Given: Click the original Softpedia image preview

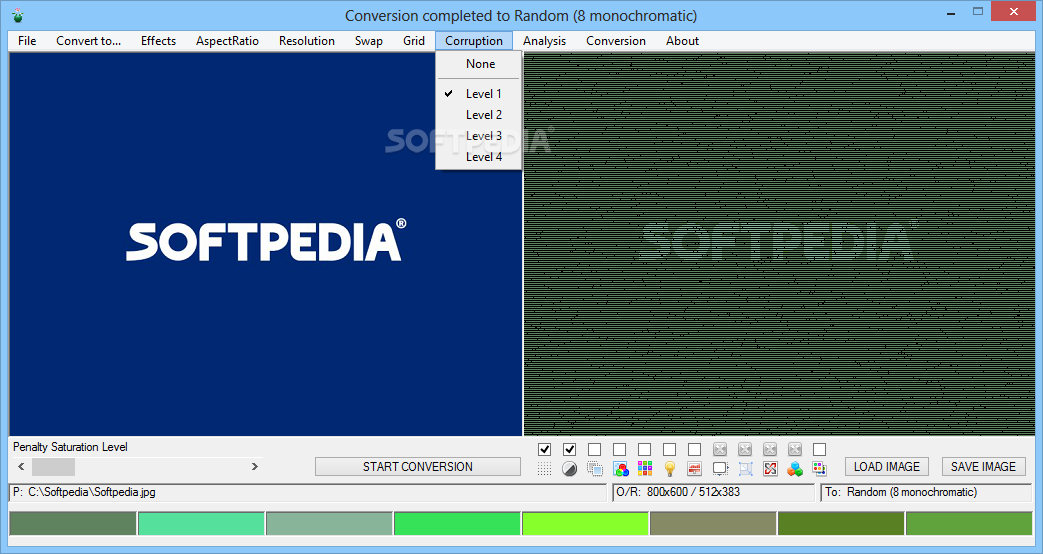Looking at the screenshot, I should (x=266, y=244).
